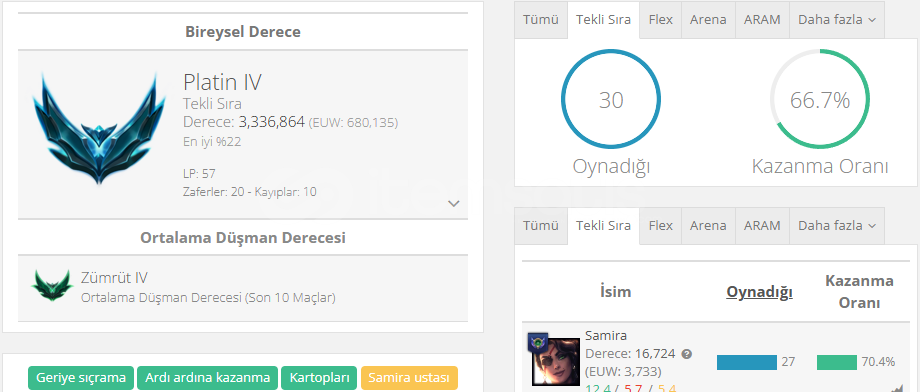Open Daha fazla dropdown in the champions tab bar
920x392 pixels.
click(x=837, y=225)
